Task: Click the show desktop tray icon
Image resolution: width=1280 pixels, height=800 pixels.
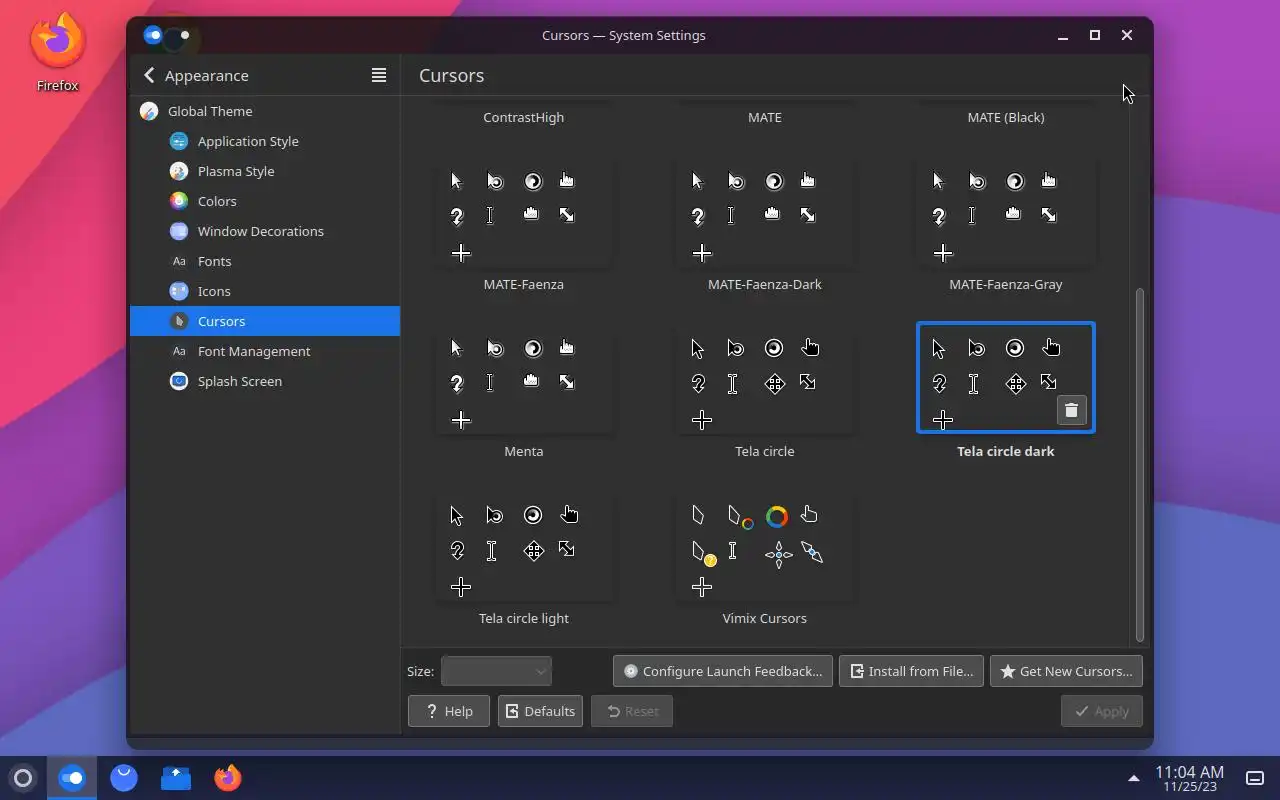Action: pos(1254,778)
